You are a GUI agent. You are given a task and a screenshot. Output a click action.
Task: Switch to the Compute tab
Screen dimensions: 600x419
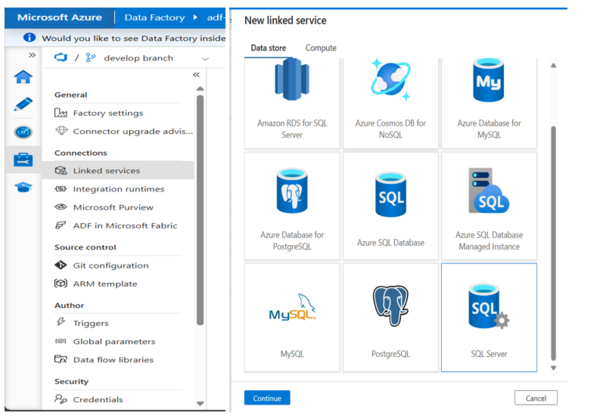[320, 48]
